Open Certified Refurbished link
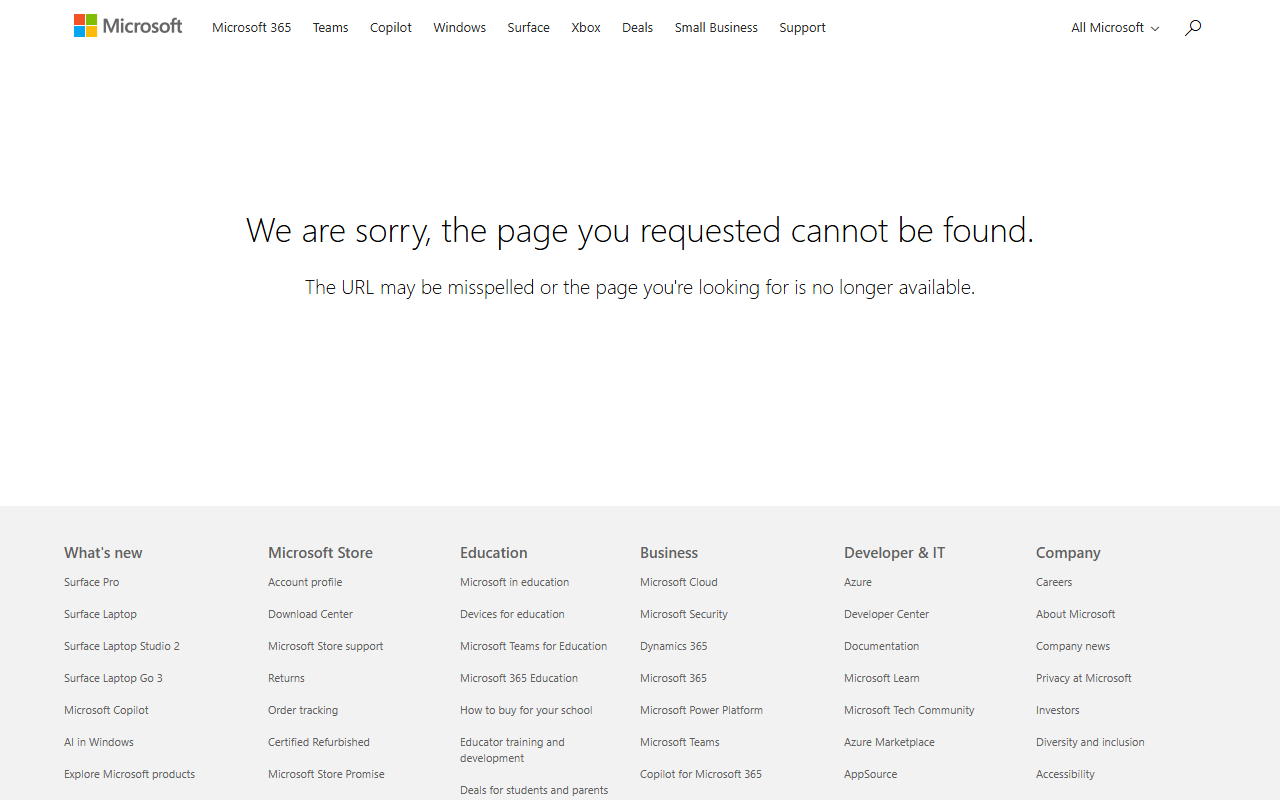 pyautogui.click(x=319, y=742)
